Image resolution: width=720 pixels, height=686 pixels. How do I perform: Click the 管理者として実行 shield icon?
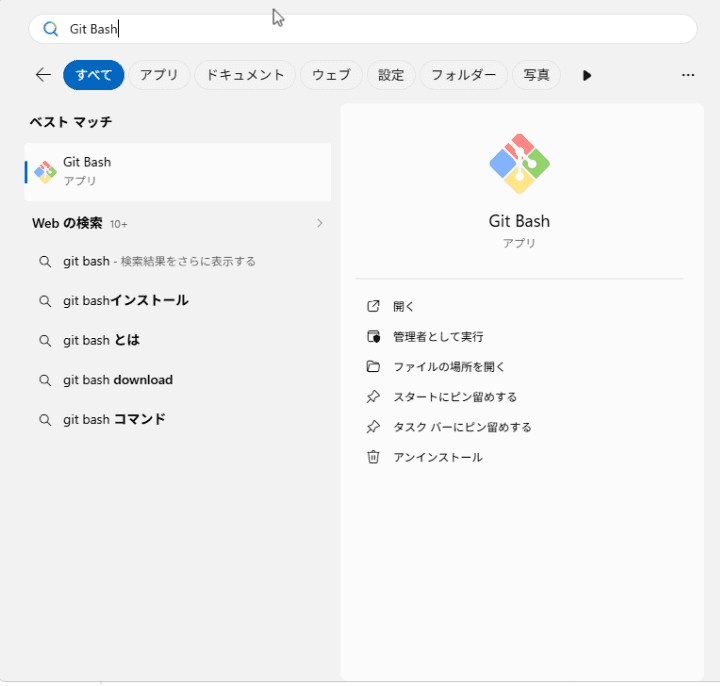point(373,337)
